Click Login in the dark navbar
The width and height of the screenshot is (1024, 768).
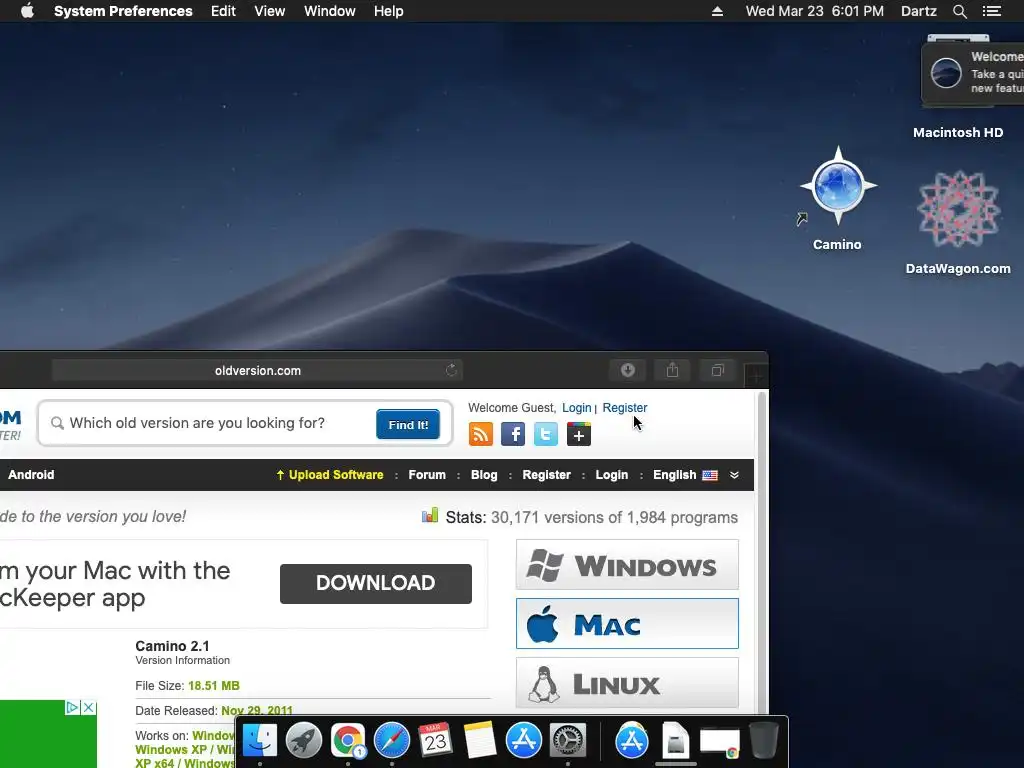coord(611,475)
